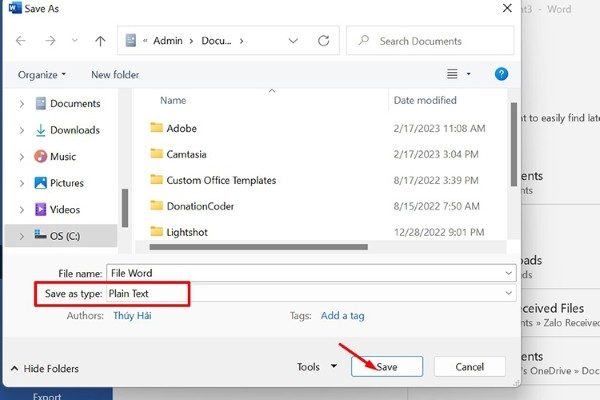Go up one folder level
600x400 pixels.
tap(100, 41)
